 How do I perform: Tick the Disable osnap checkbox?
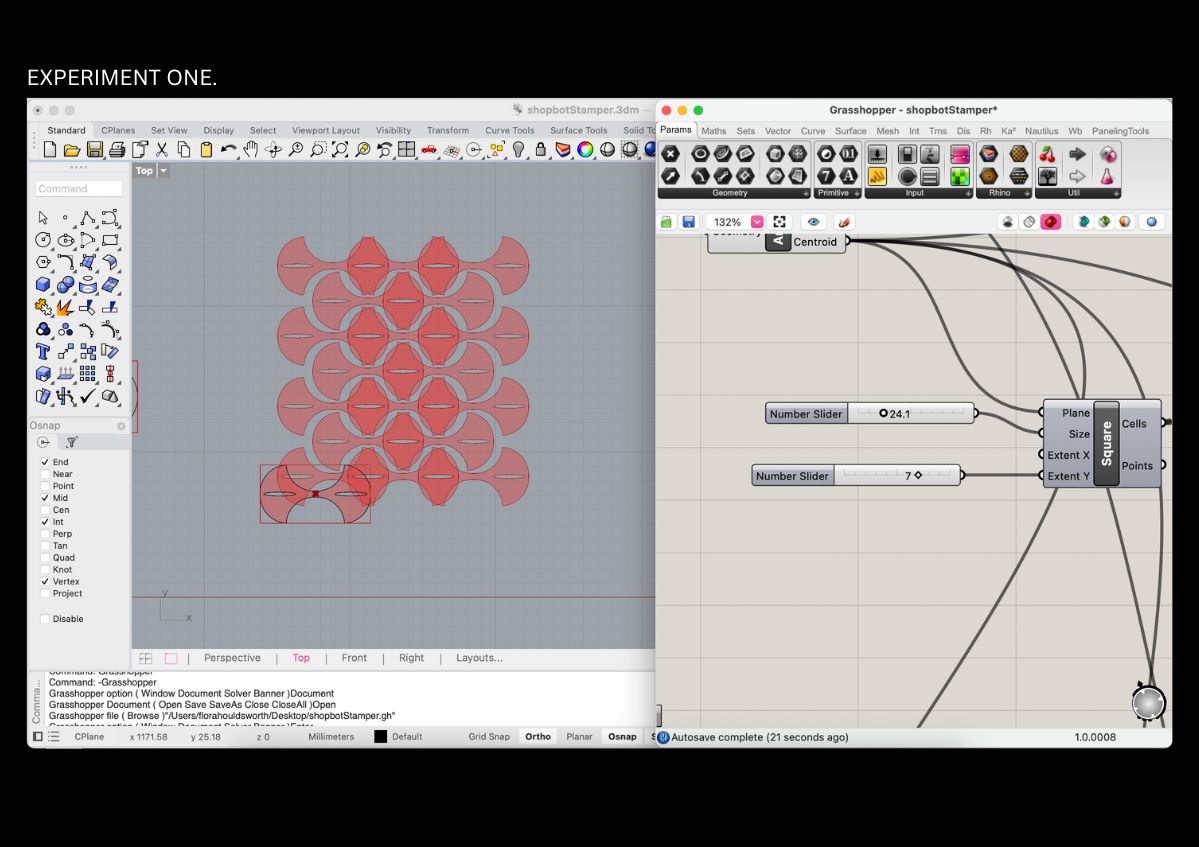(45, 619)
